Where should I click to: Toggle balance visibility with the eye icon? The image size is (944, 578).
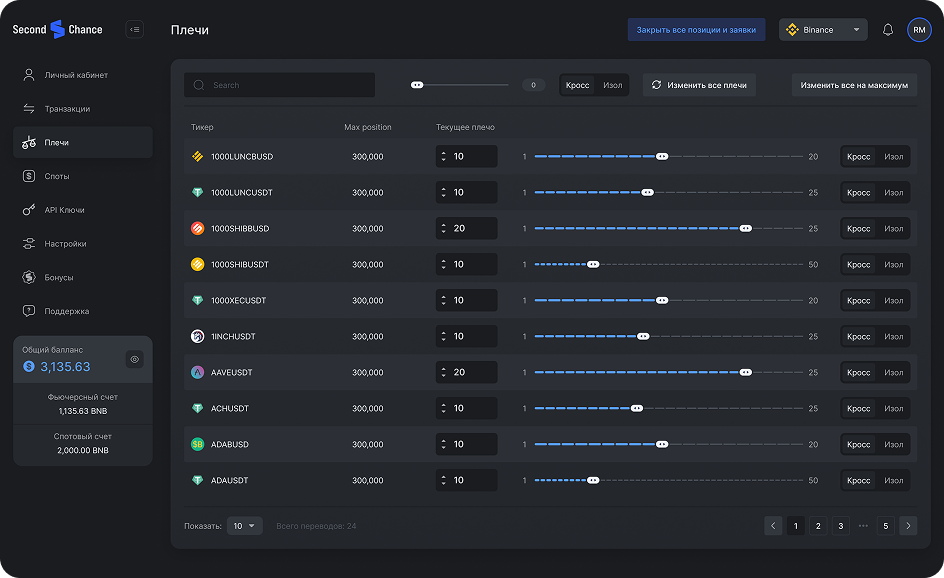pyautogui.click(x=135, y=358)
